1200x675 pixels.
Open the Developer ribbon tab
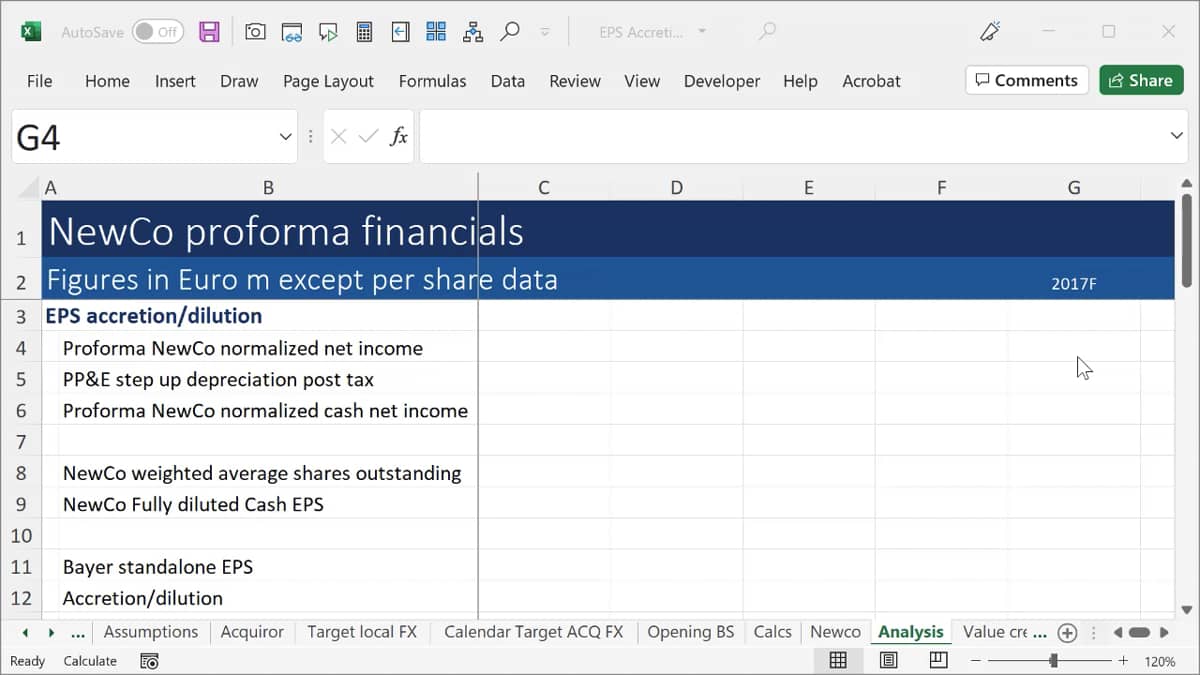click(x=722, y=81)
